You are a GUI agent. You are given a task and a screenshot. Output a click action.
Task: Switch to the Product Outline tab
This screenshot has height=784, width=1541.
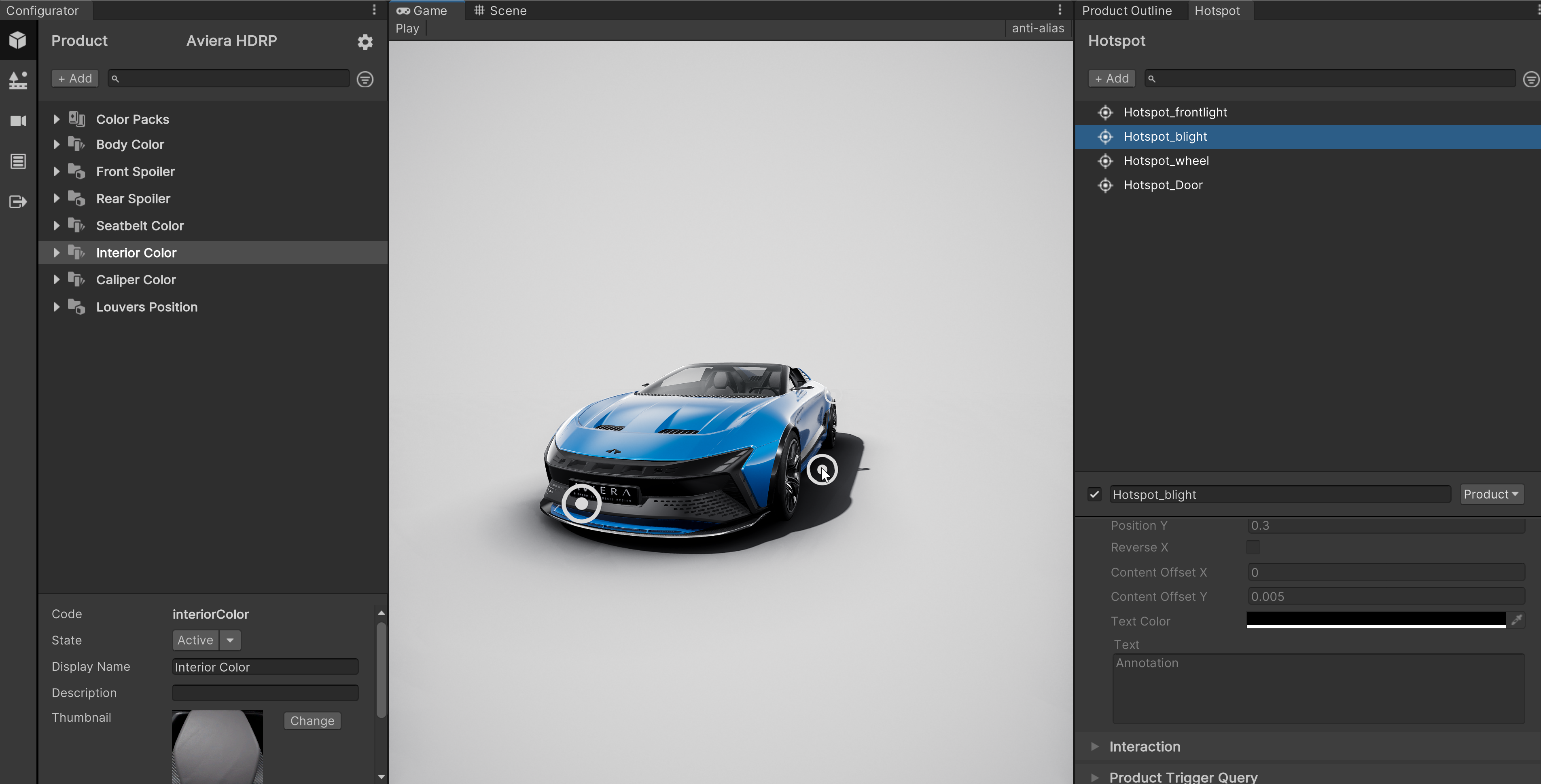click(x=1126, y=10)
